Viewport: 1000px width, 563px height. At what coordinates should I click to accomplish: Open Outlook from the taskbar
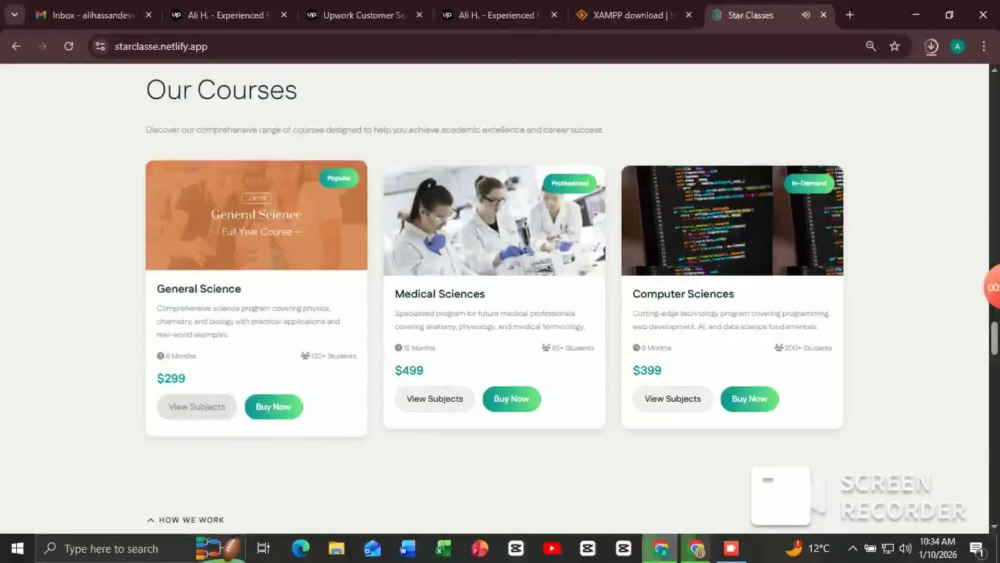click(x=372, y=548)
